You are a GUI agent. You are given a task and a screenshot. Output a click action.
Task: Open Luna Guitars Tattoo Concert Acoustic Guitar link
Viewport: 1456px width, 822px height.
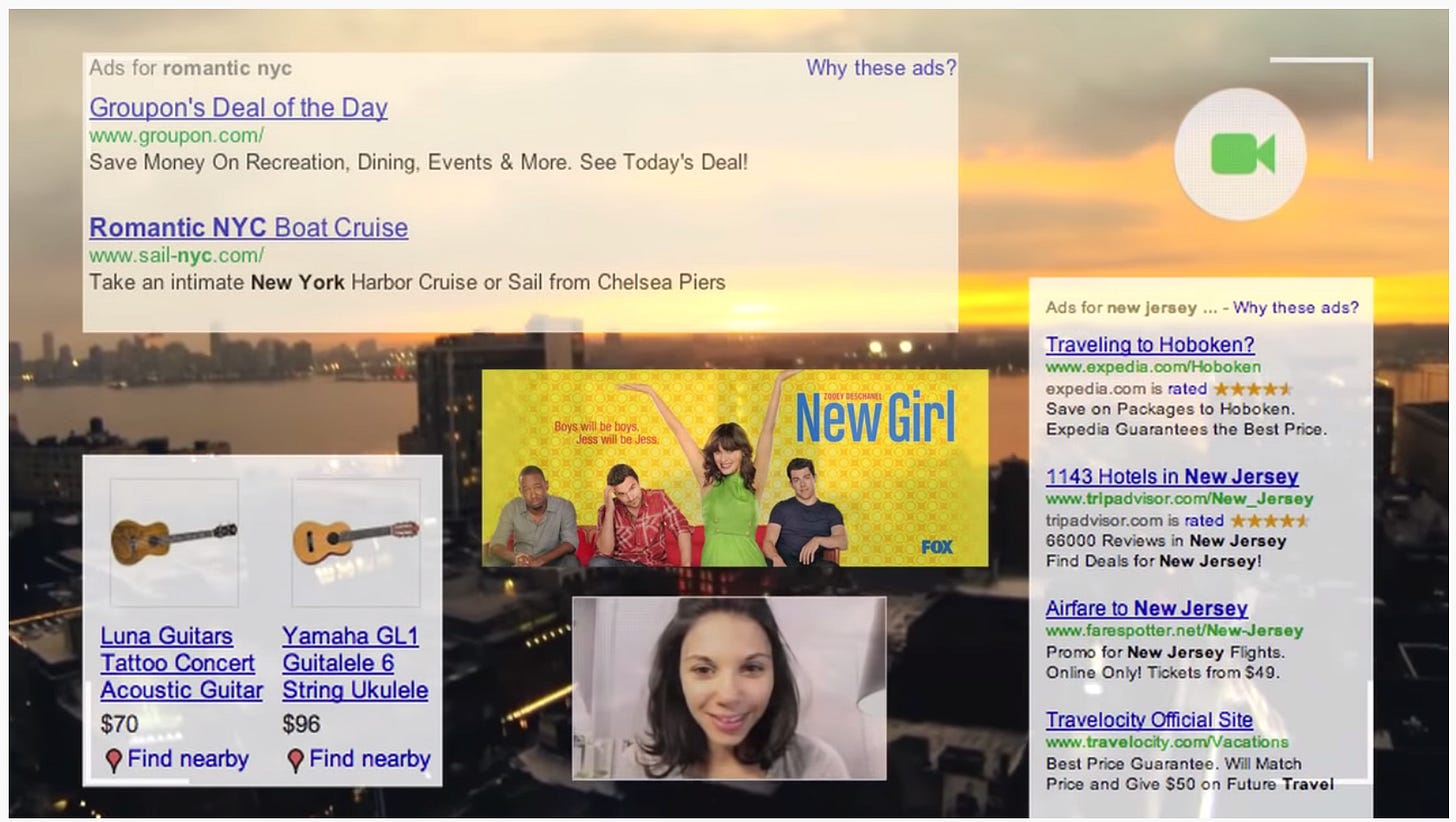click(181, 663)
